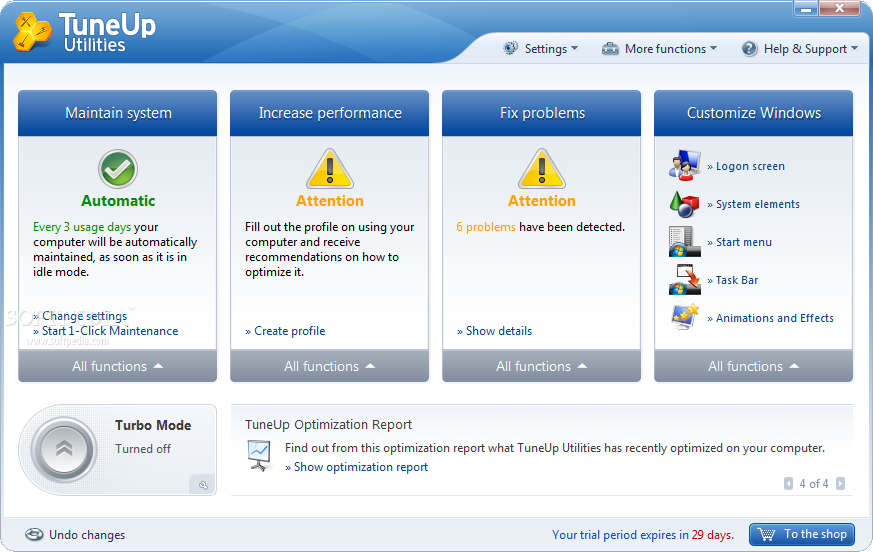Image resolution: width=873 pixels, height=552 pixels.
Task: Click the Animations and Effects icon
Action: [x=685, y=317]
